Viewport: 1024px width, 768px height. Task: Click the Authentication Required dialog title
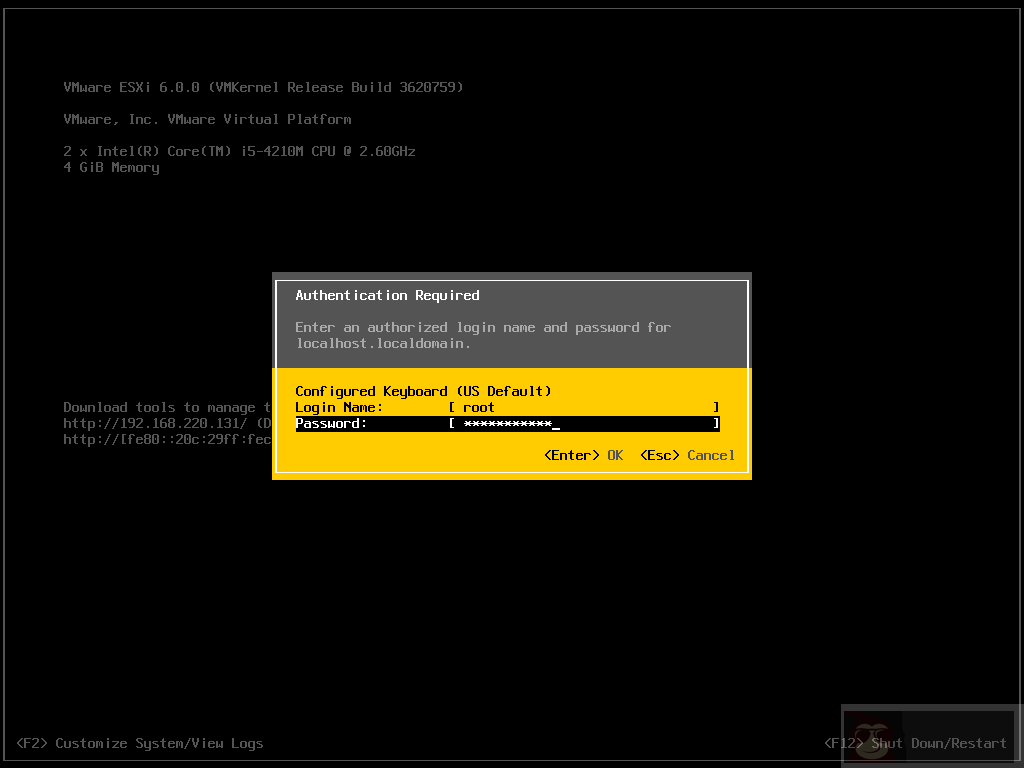387,295
